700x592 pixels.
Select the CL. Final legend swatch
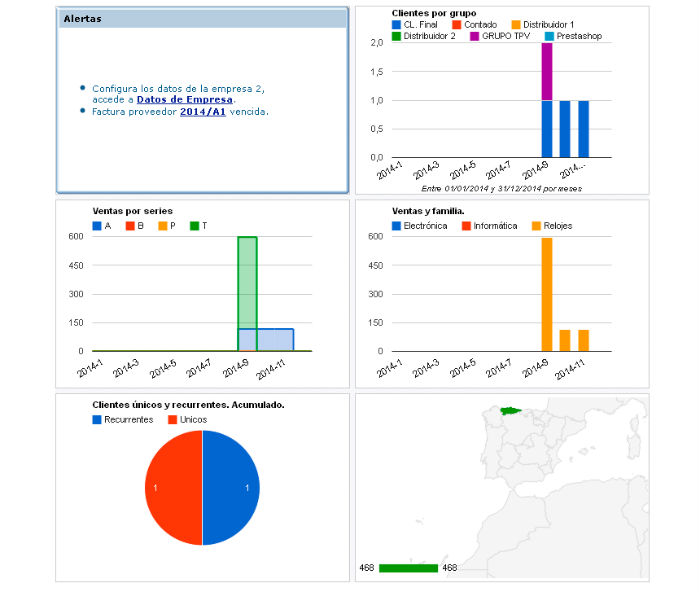(x=397, y=24)
